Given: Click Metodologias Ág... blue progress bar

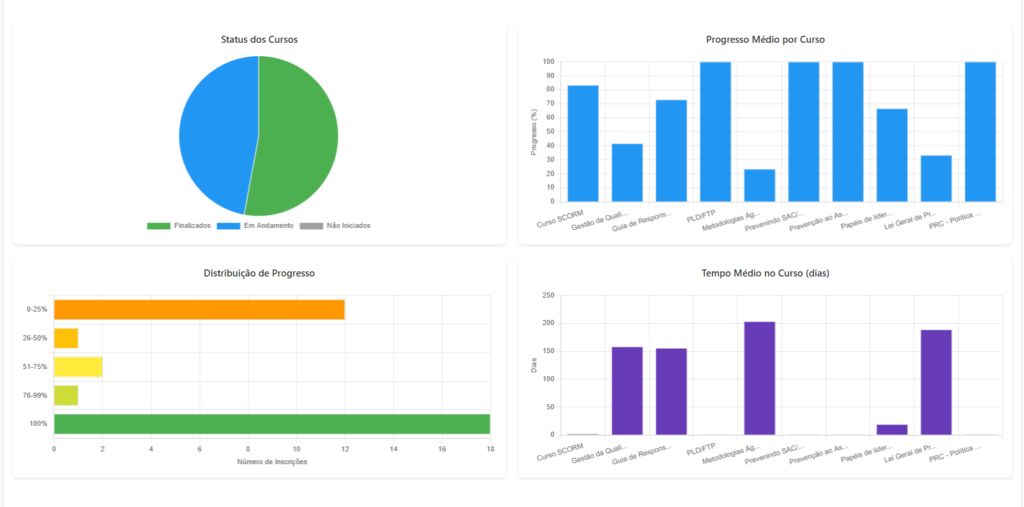Looking at the screenshot, I should click(x=759, y=185).
